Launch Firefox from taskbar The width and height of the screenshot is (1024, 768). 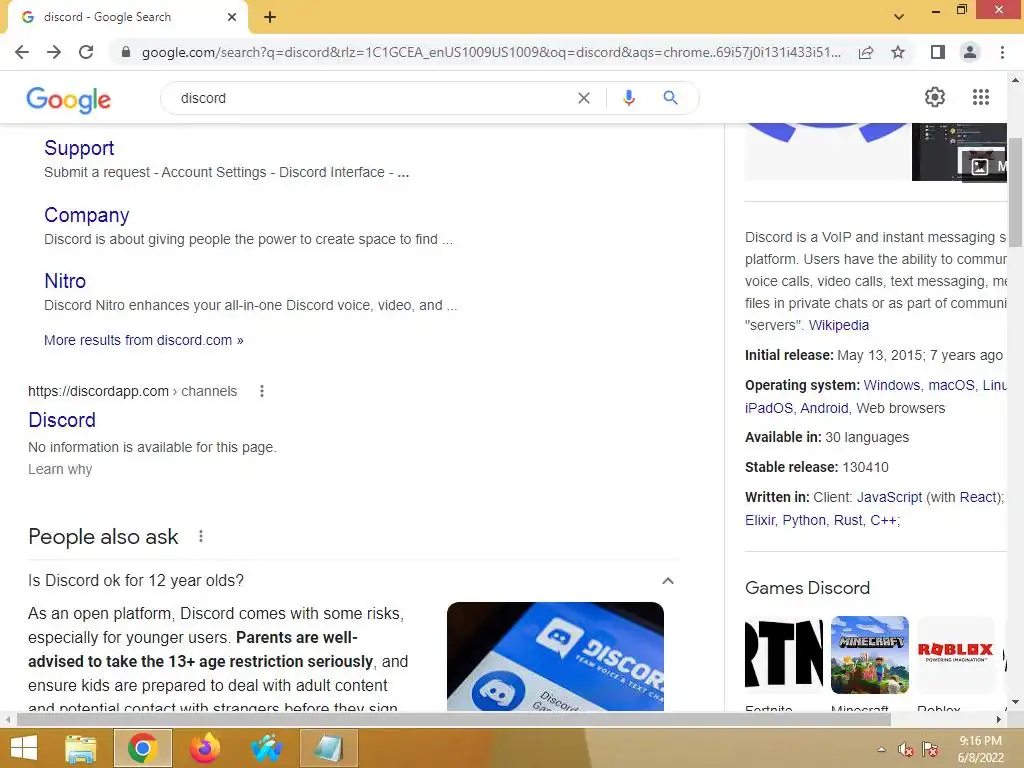coord(204,748)
